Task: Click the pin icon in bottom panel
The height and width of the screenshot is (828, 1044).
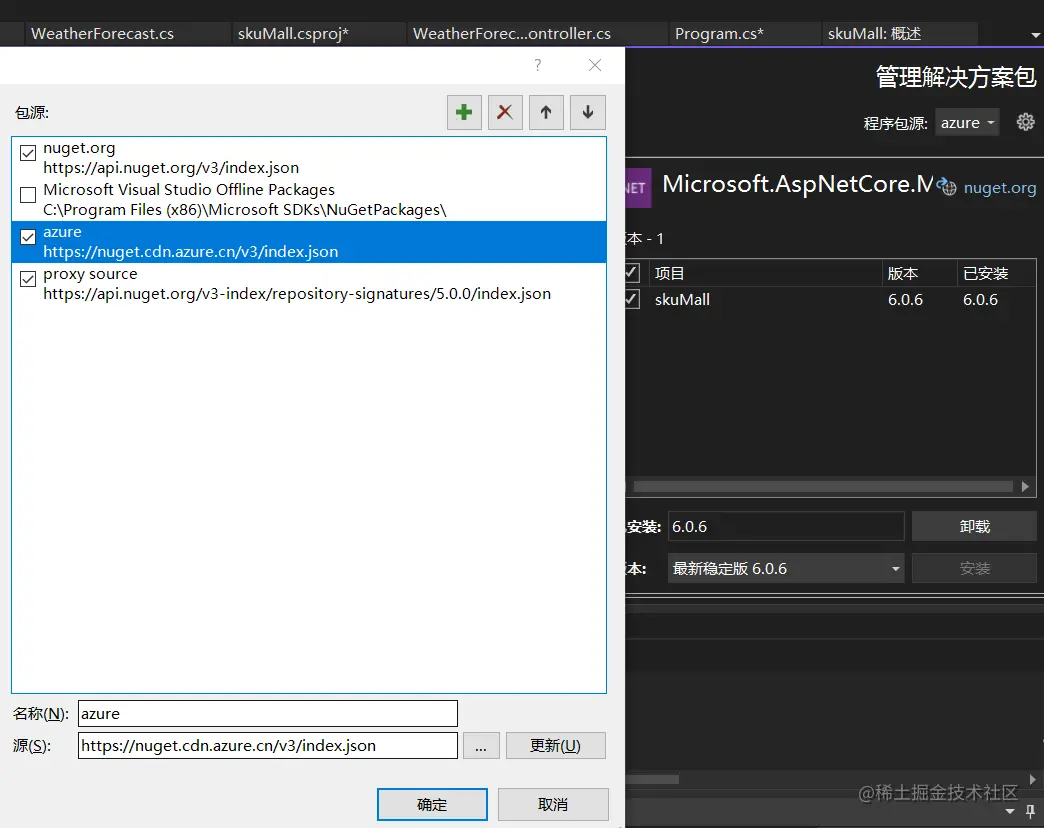Action: tap(1030, 811)
